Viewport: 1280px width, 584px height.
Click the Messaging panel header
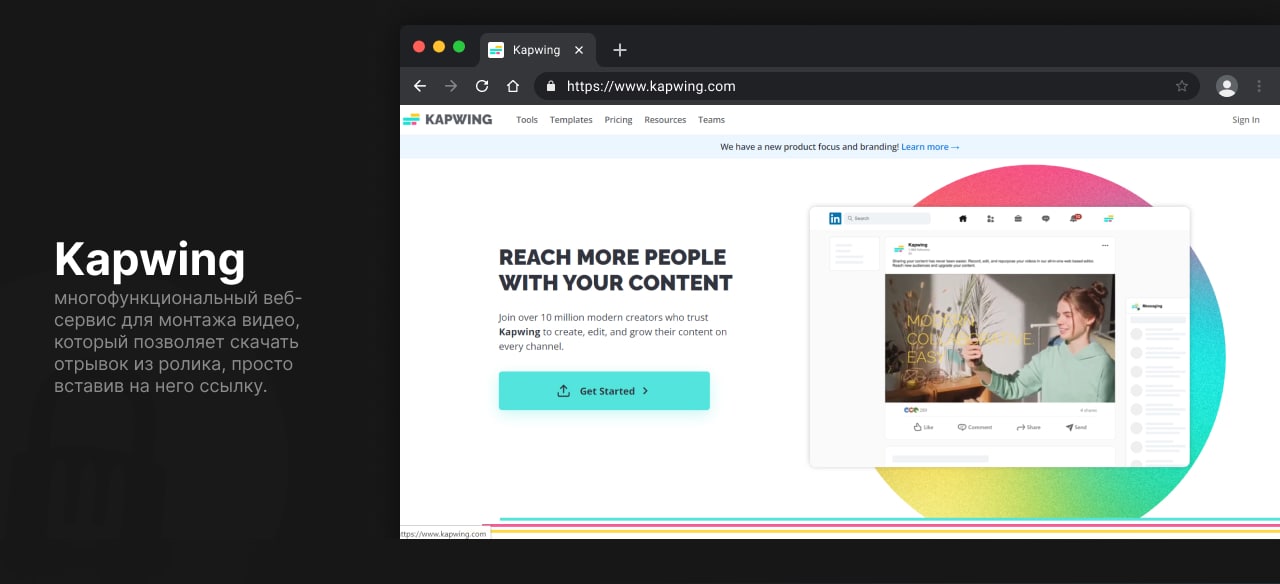tap(1157, 306)
